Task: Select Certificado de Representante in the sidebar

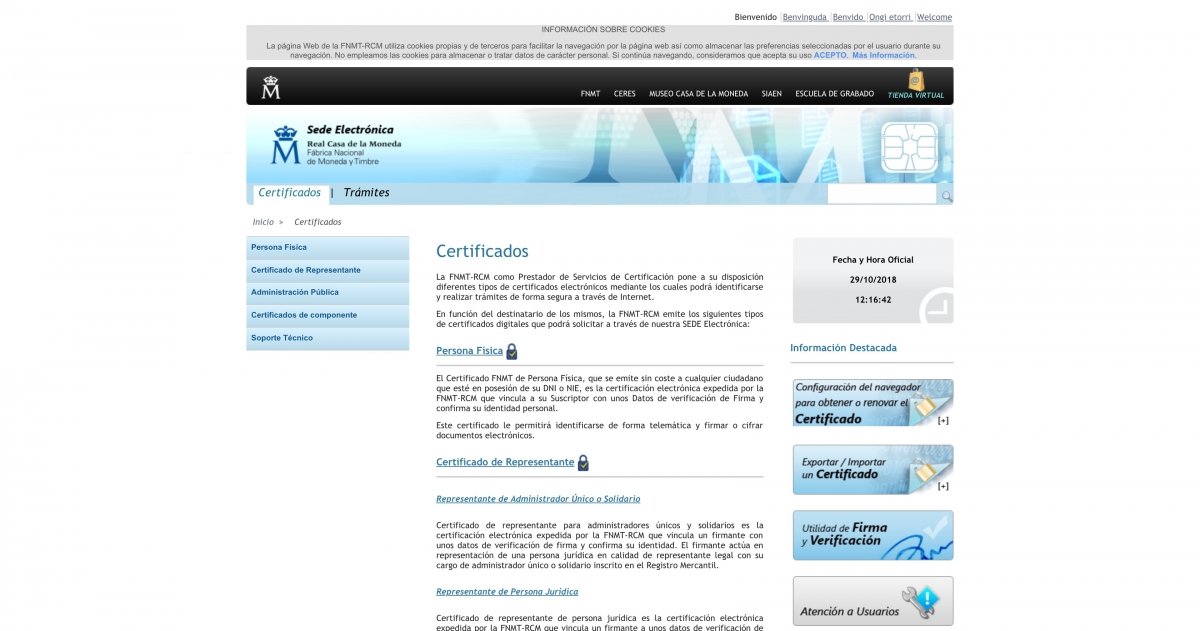Action: (328, 270)
